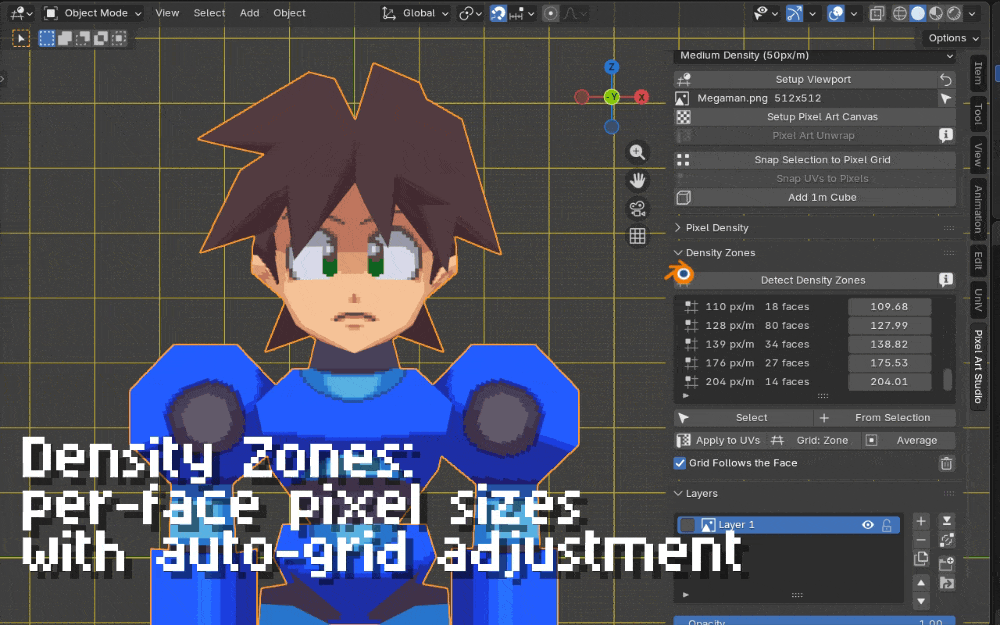Open the Add menu
1000x625 pixels.
[x=249, y=13]
